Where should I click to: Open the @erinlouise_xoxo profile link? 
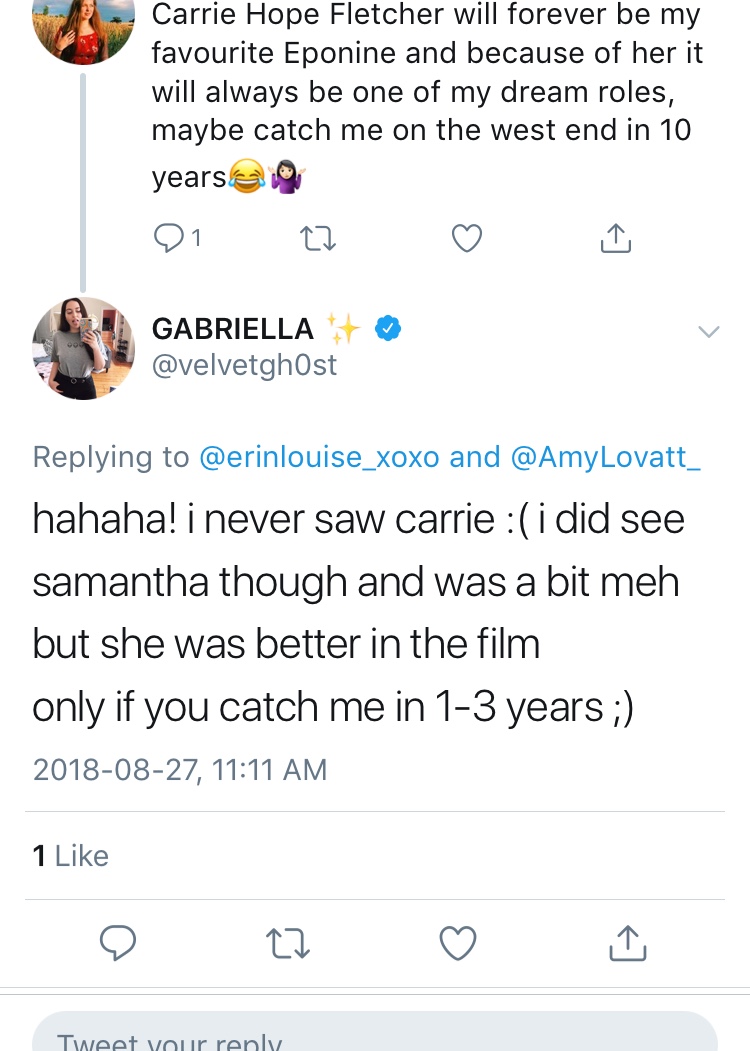click(x=319, y=457)
